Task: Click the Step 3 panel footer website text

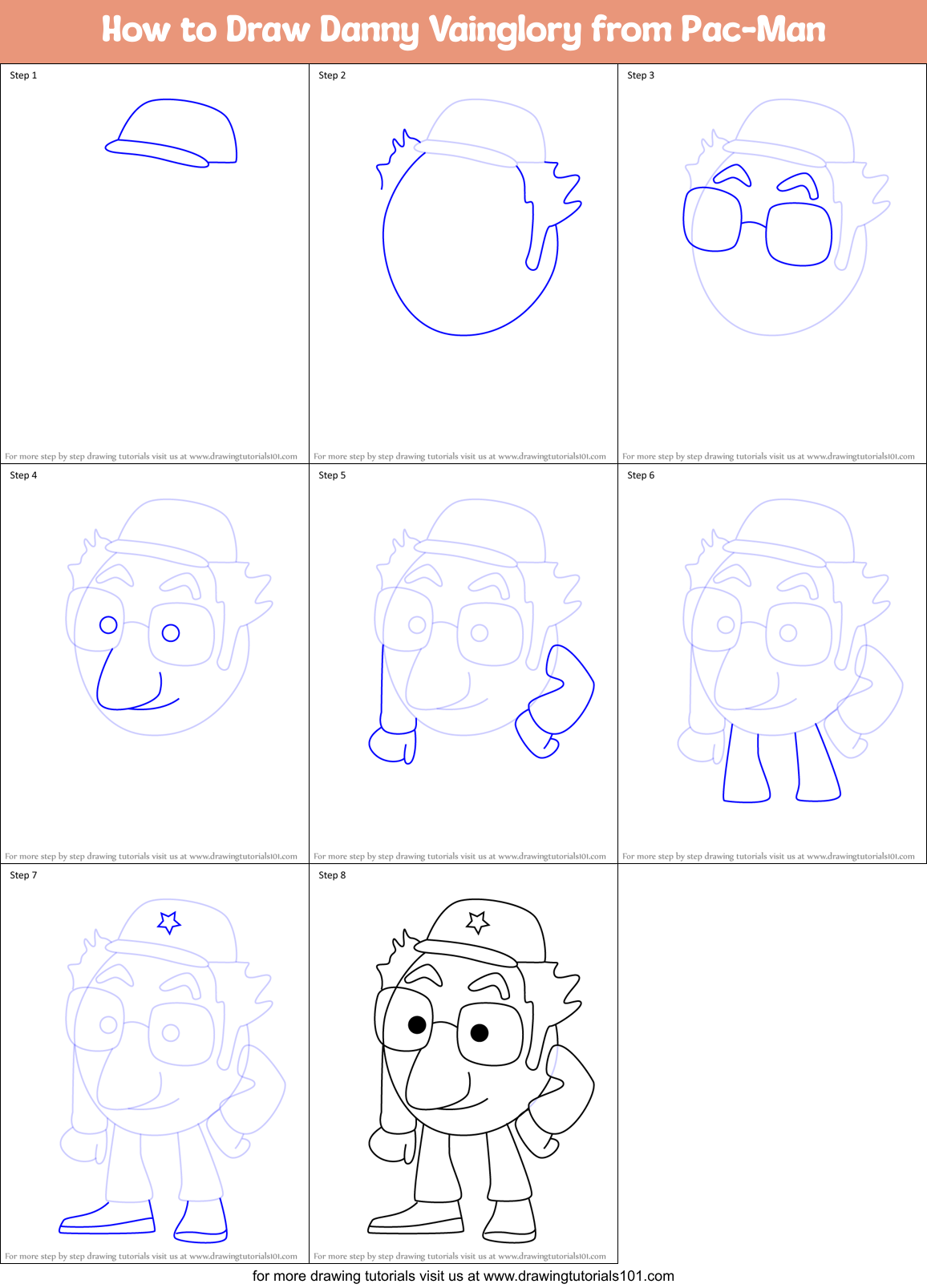Action: [768, 456]
